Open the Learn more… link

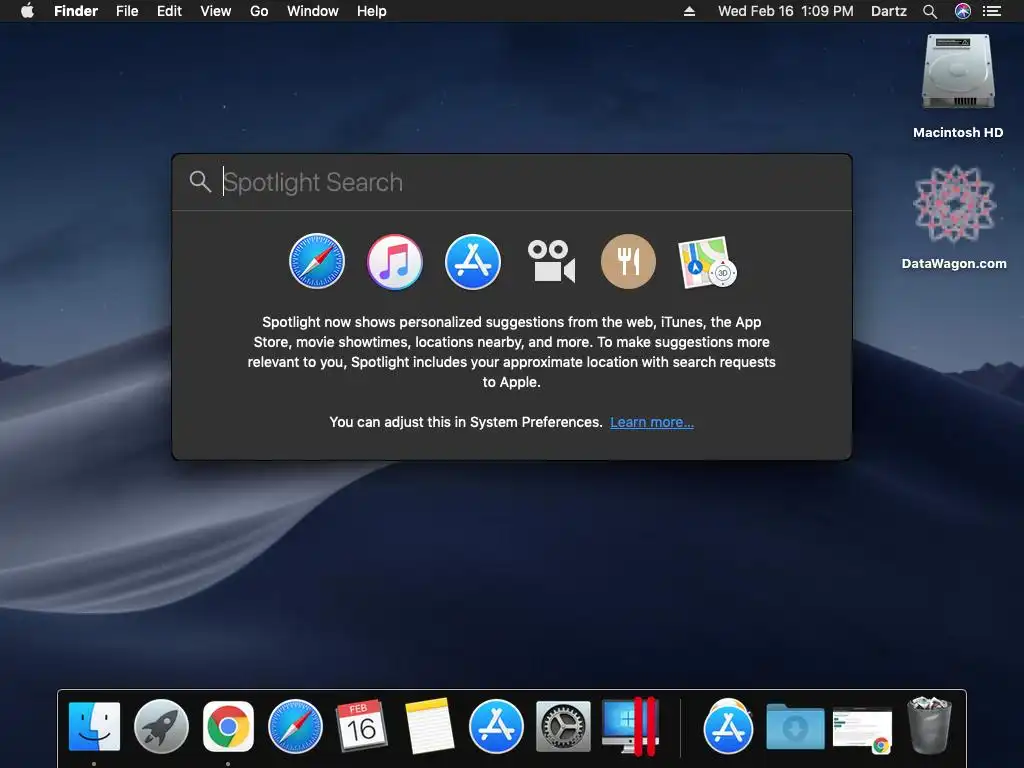[x=652, y=422]
